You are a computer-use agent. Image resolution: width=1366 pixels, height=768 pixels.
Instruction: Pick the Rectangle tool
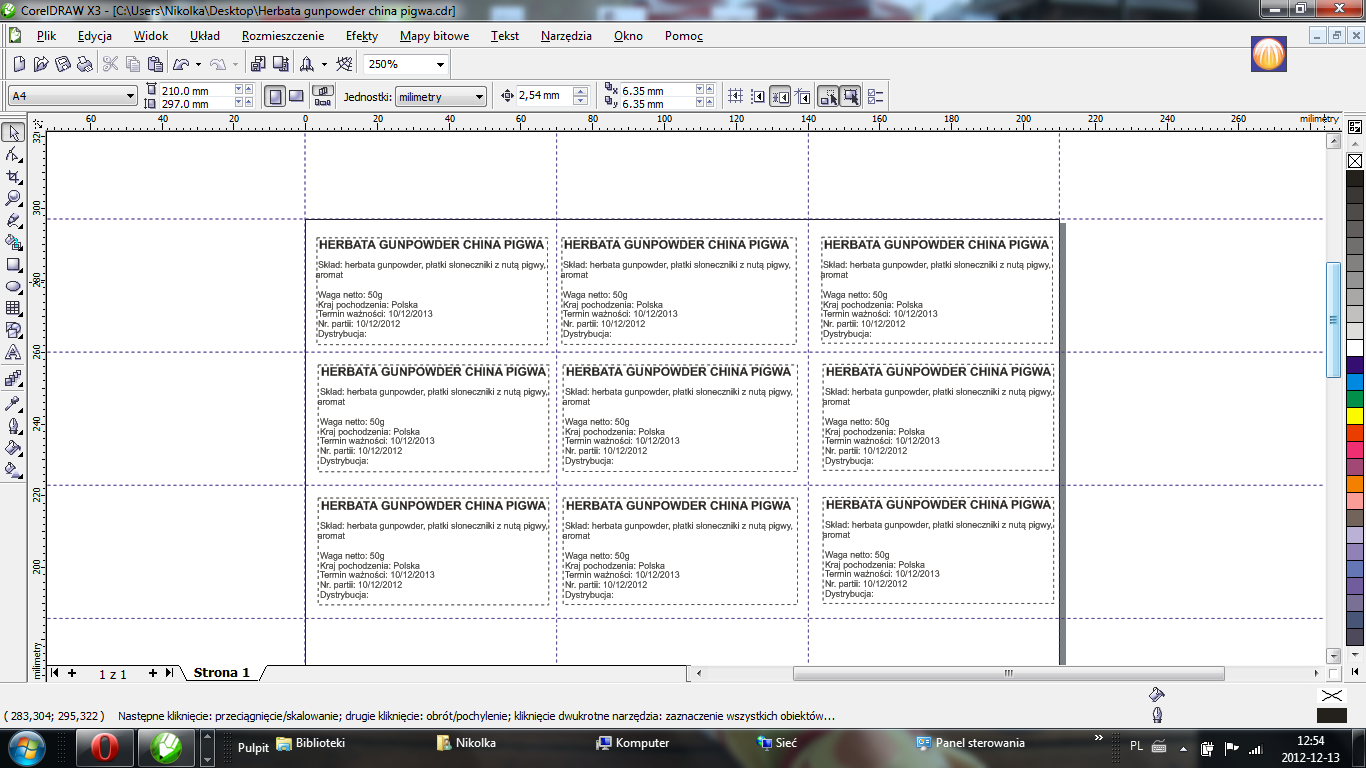pos(14,265)
